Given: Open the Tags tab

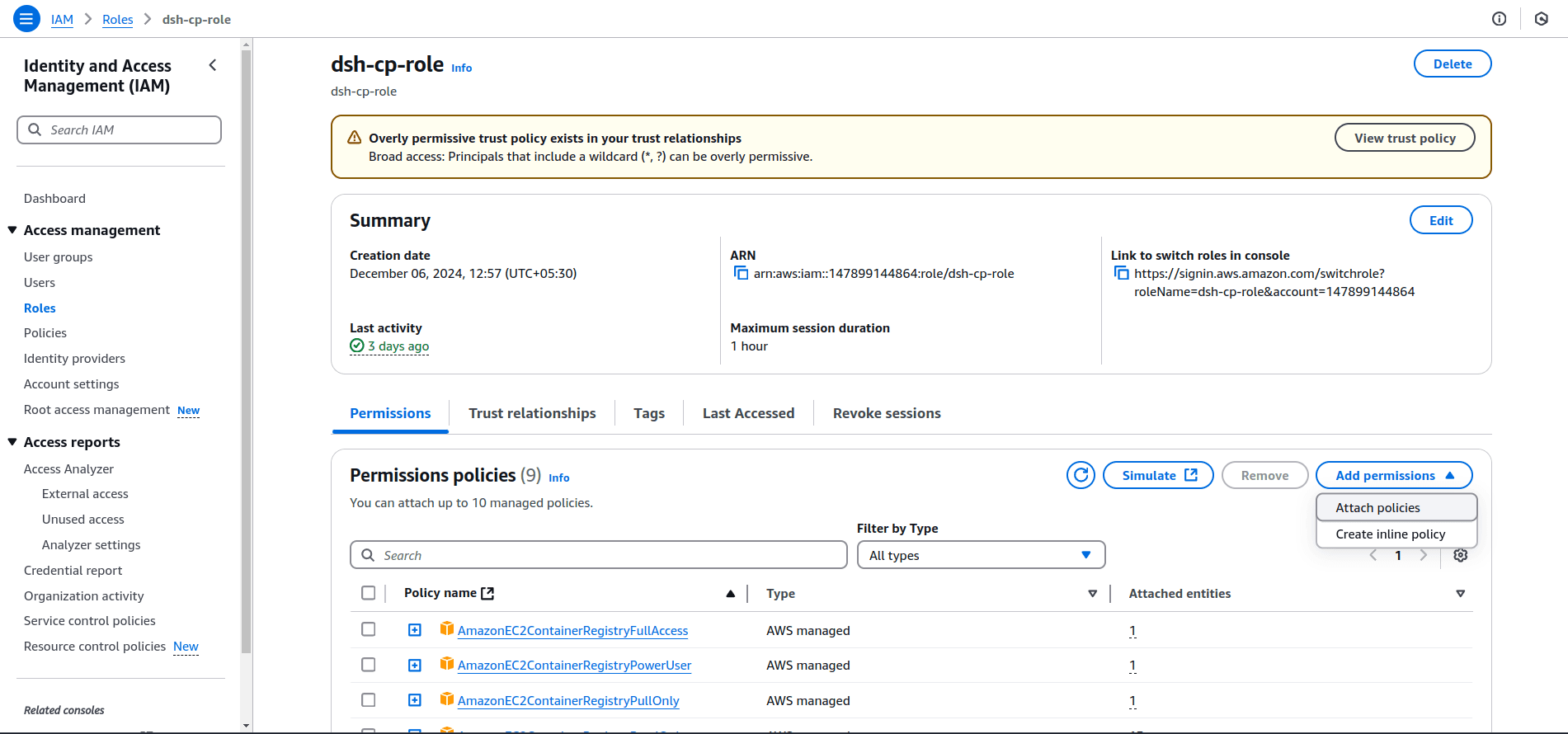Looking at the screenshot, I should coord(649,413).
